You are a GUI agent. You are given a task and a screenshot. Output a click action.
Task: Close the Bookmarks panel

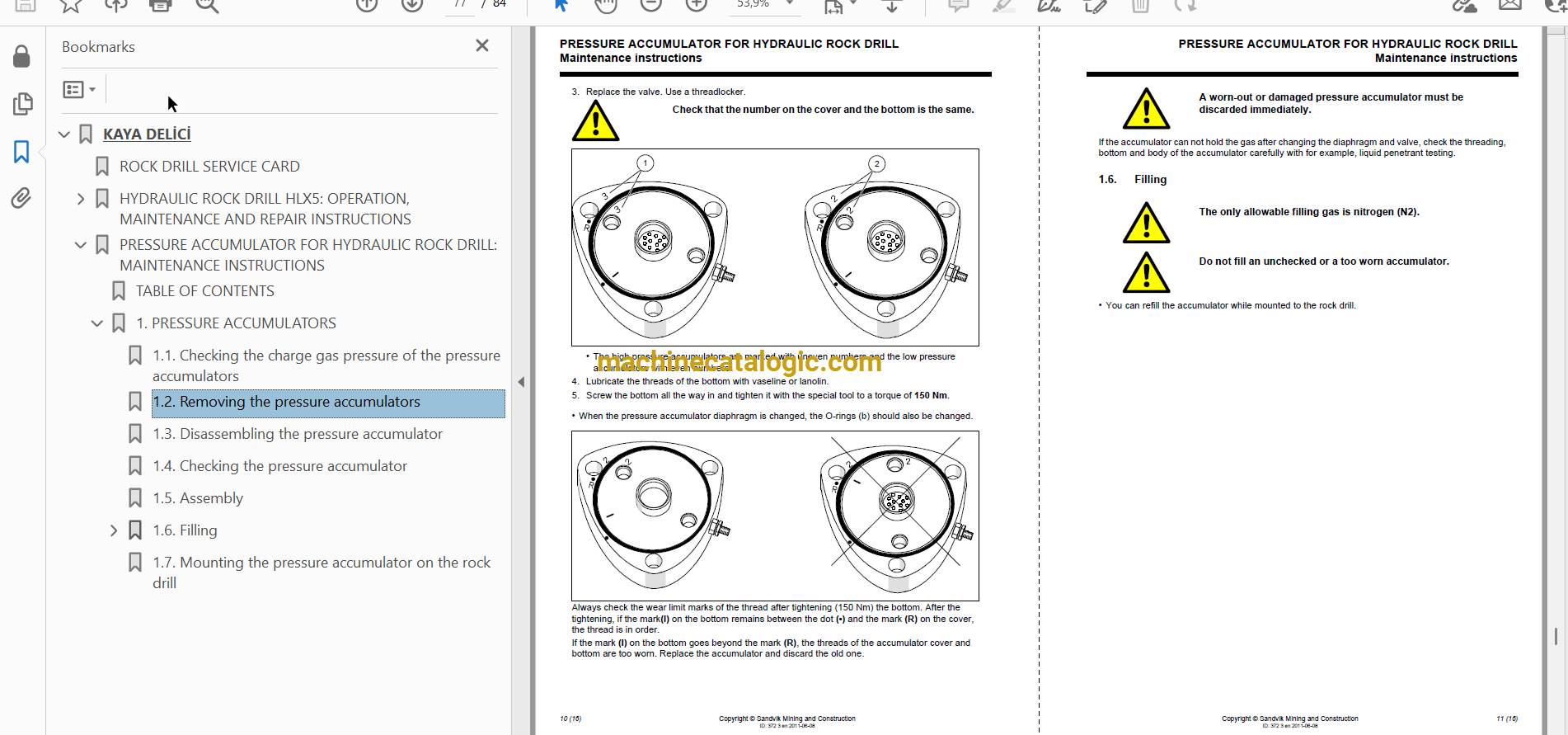click(482, 46)
